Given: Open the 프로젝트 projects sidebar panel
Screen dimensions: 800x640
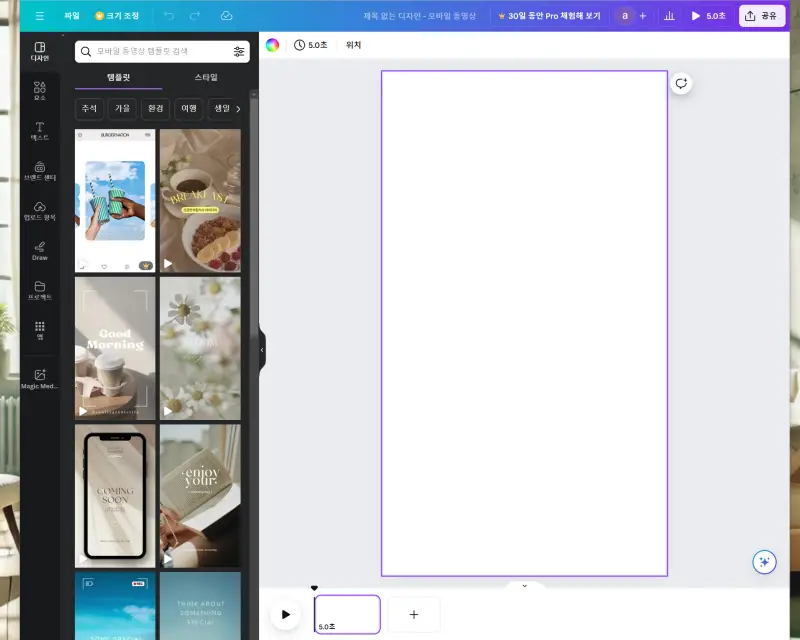Looking at the screenshot, I should click(x=40, y=291).
